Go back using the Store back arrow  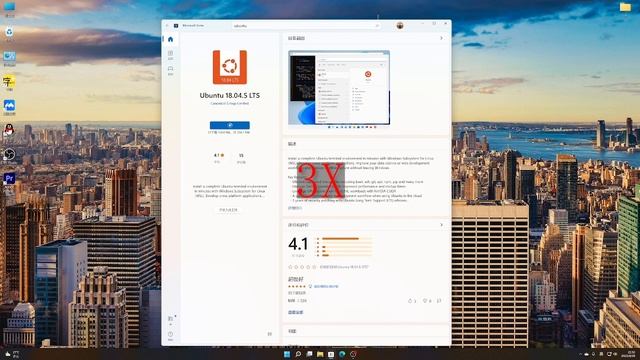click(x=167, y=25)
